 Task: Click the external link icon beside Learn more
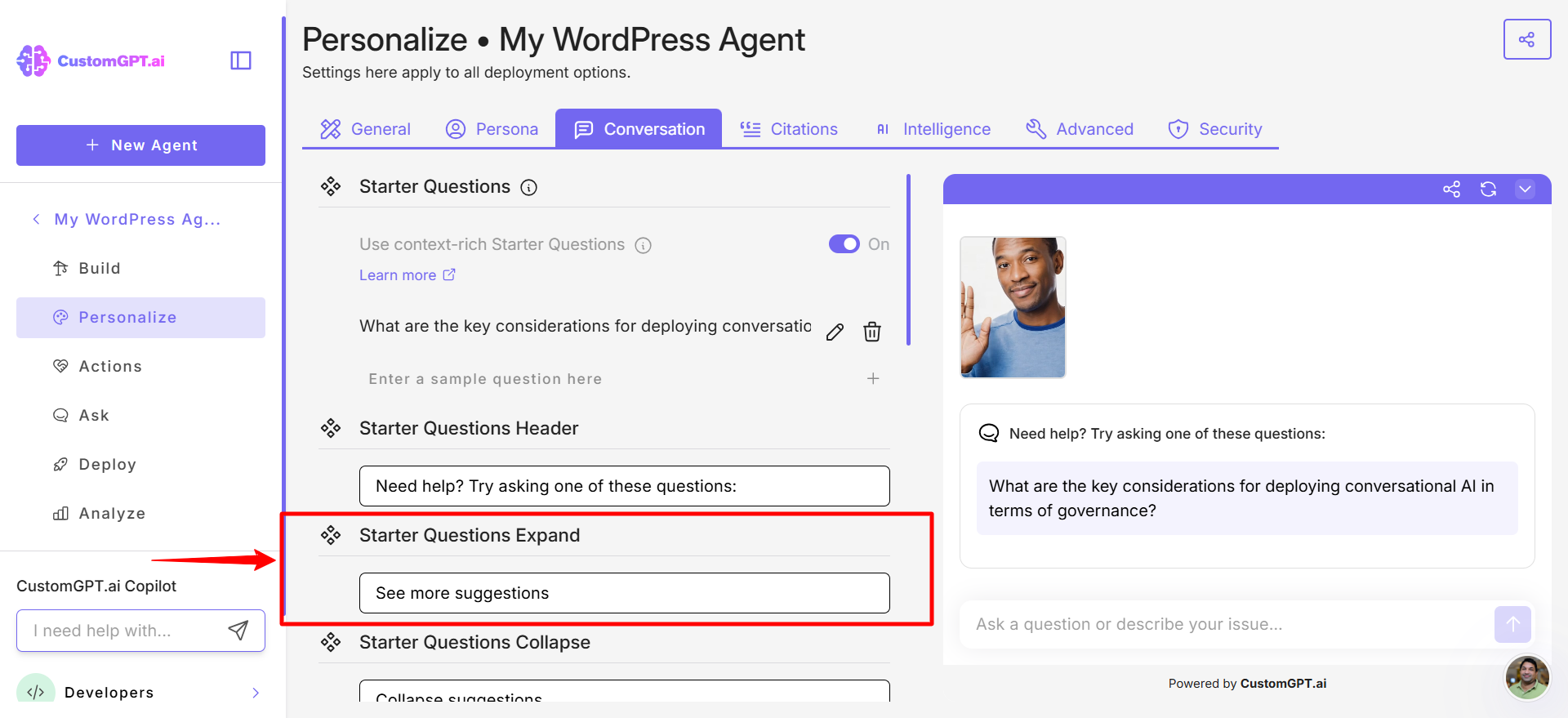[x=449, y=274]
